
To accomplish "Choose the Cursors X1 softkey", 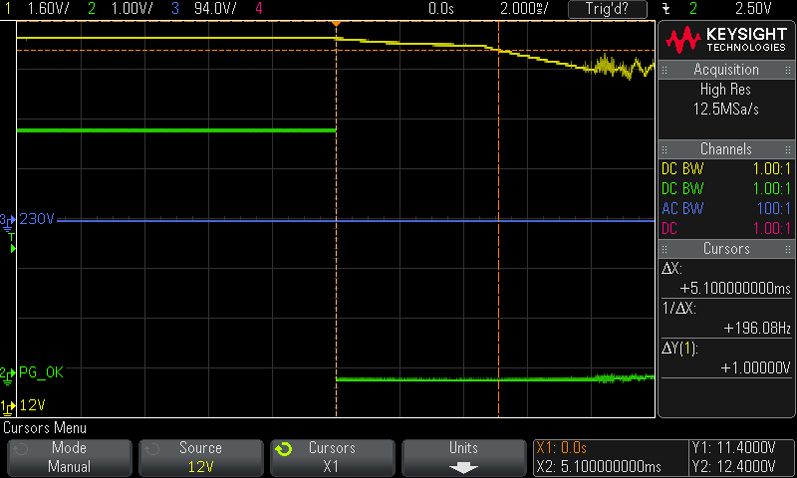I will pyautogui.click(x=332, y=457).
